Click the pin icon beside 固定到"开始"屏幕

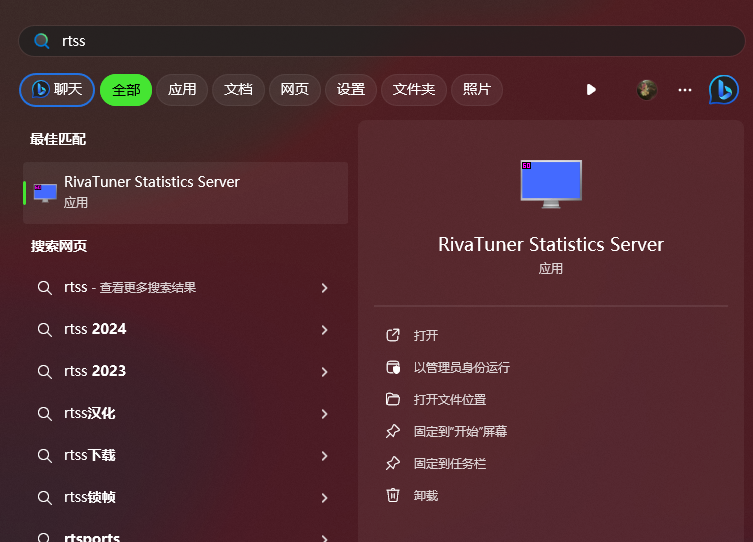pos(393,431)
